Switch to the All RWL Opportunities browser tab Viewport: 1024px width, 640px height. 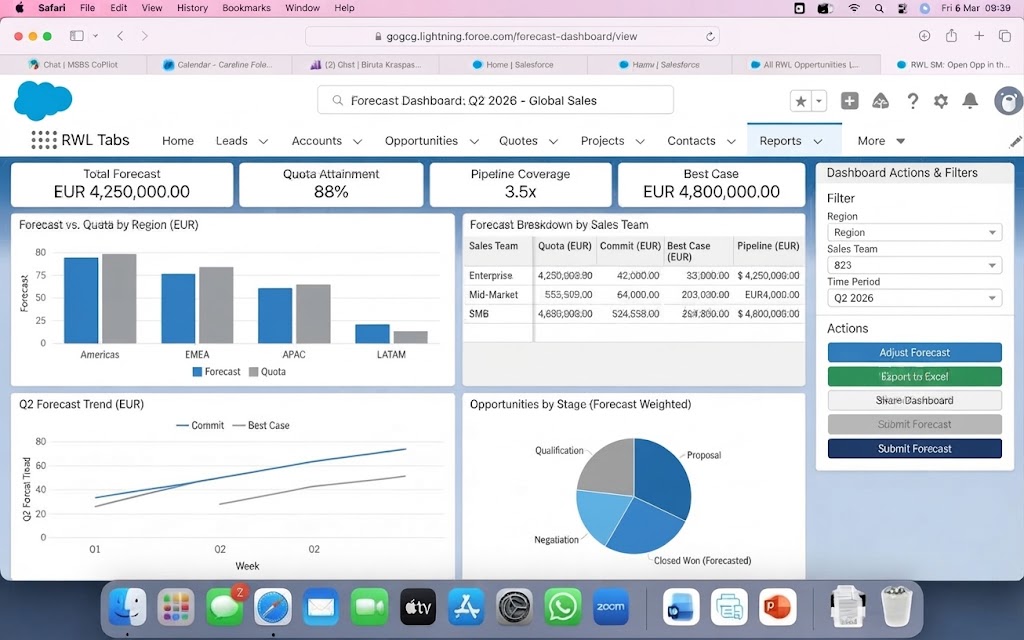coord(806,65)
